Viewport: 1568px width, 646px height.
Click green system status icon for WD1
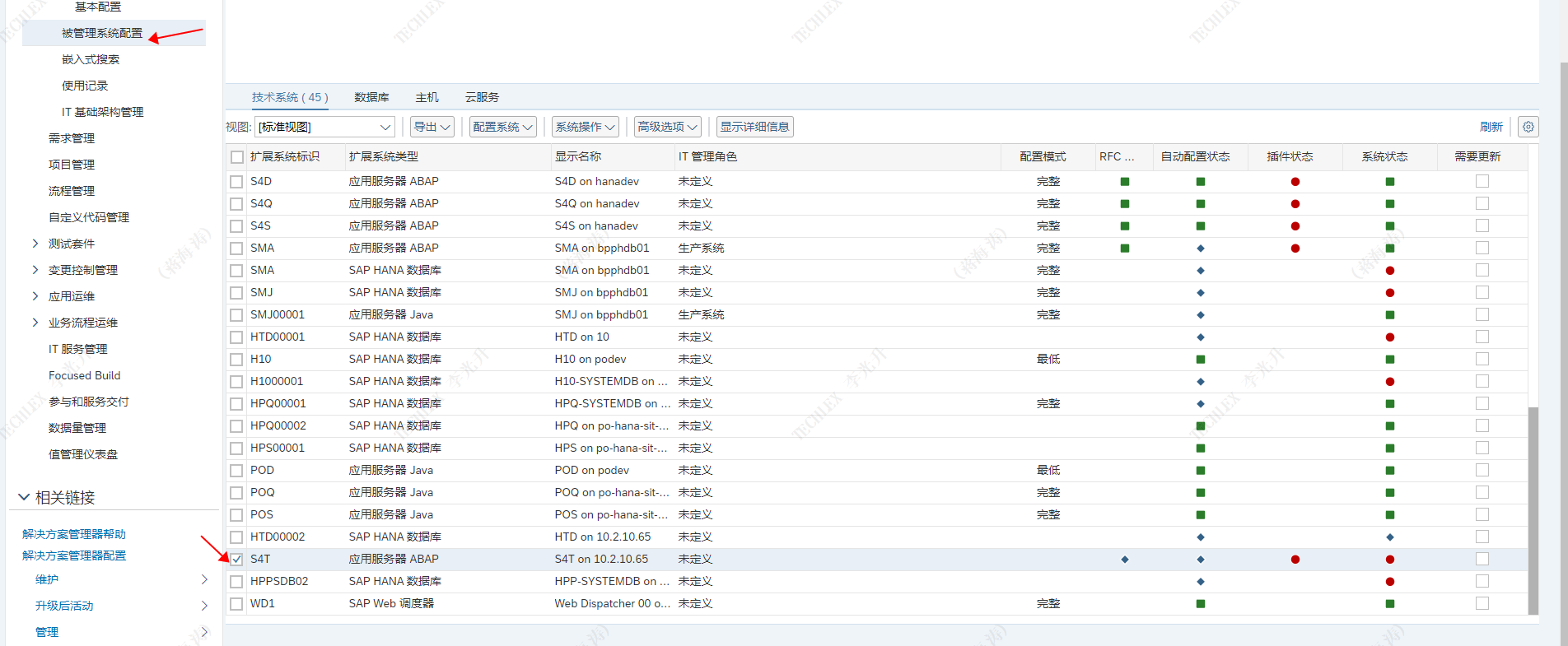(x=1390, y=604)
